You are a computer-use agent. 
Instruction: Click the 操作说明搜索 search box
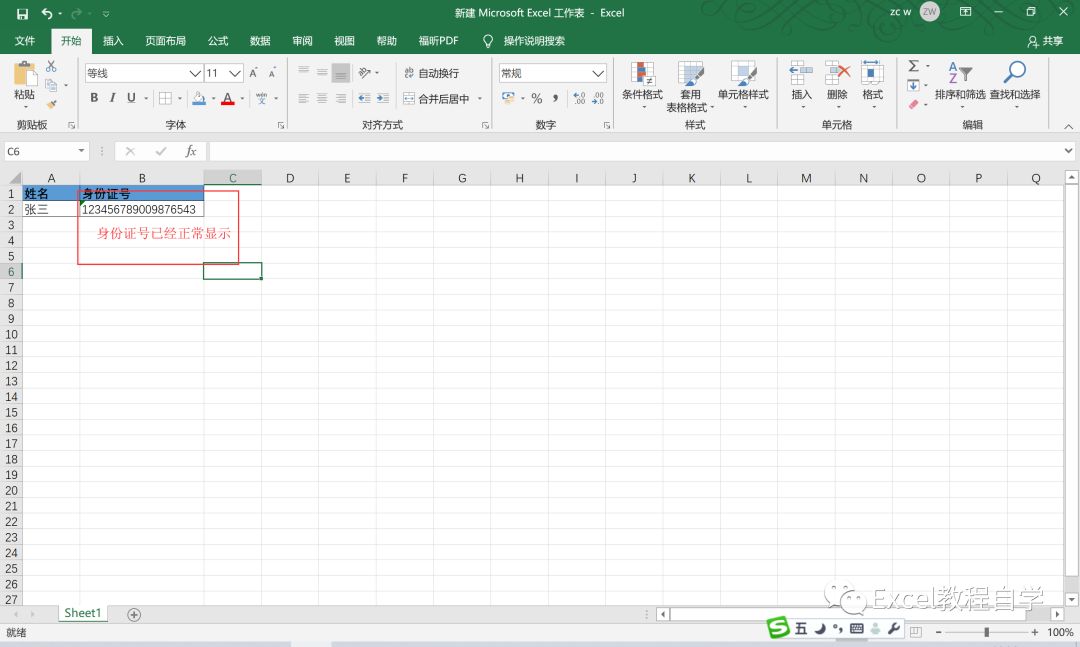(x=534, y=41)
